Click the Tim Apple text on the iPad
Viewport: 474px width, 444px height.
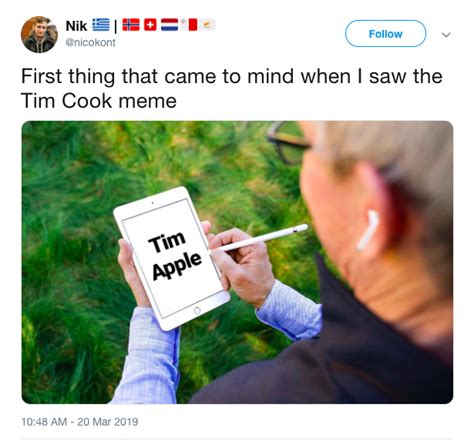(x=175, y=256)
